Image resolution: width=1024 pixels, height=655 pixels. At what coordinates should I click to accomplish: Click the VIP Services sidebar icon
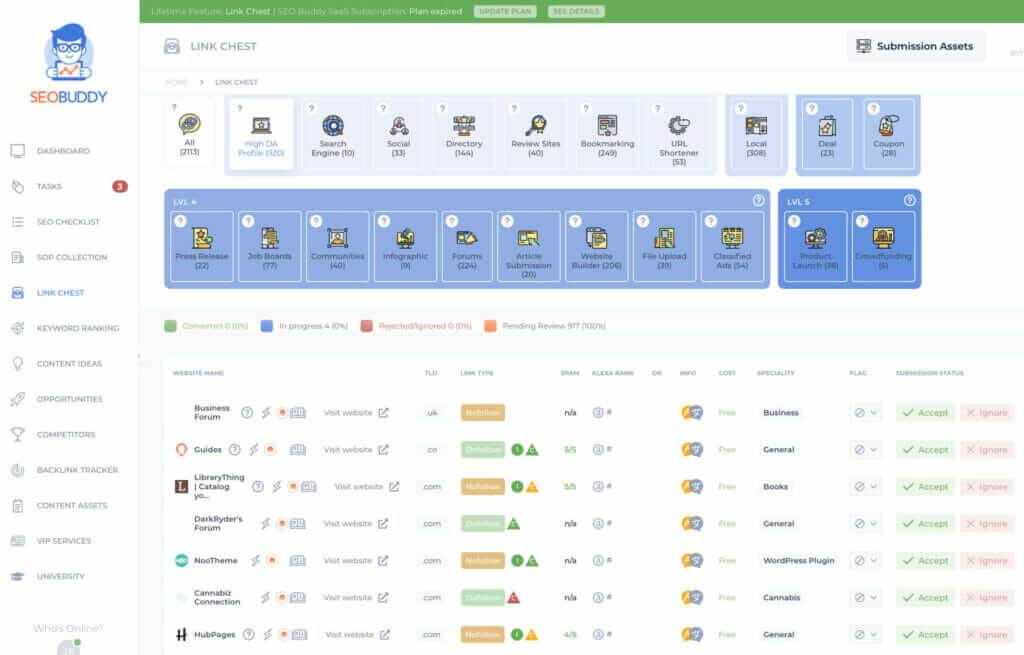coord(18,541)
